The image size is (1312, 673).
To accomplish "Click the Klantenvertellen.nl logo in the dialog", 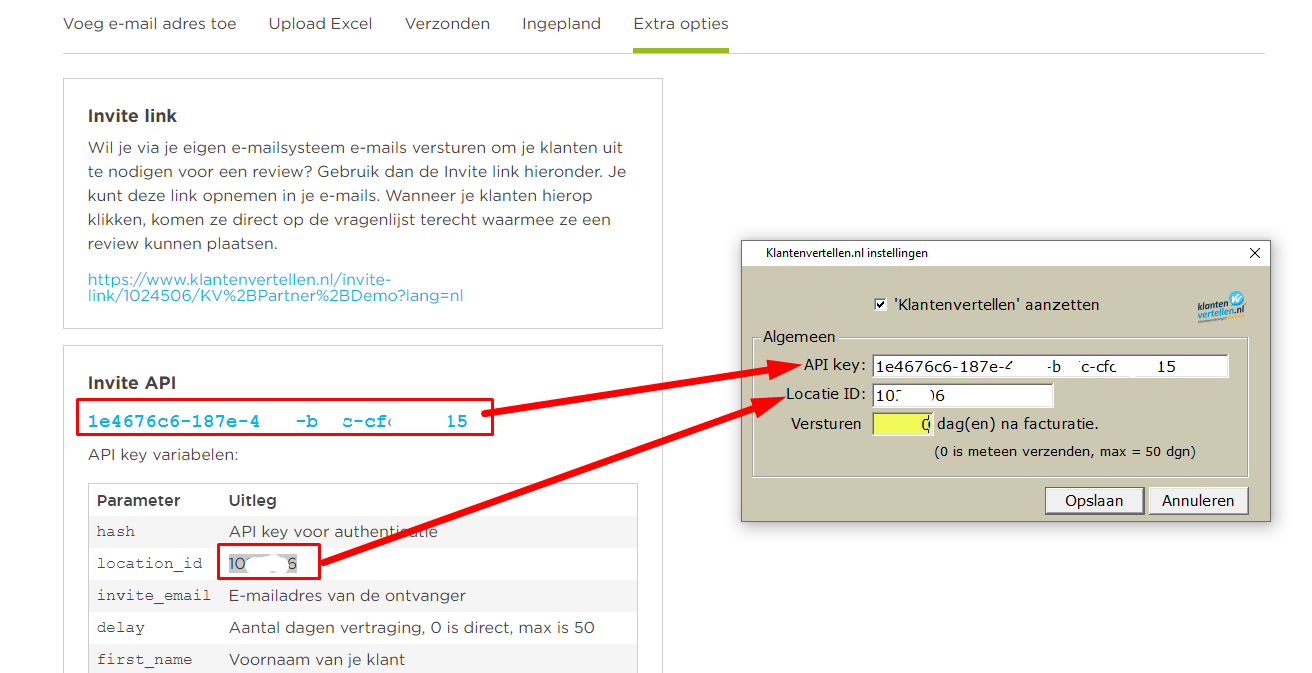I will [x=1221, y=307].
